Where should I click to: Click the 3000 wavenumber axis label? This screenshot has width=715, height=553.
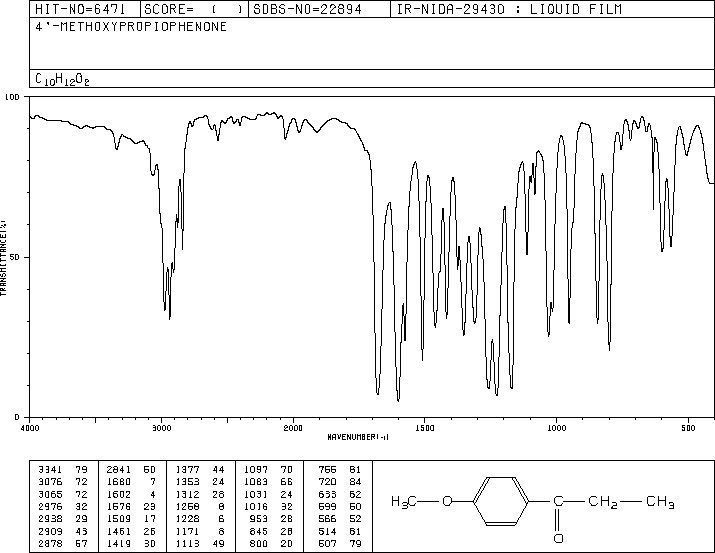[x=161, y=428]
